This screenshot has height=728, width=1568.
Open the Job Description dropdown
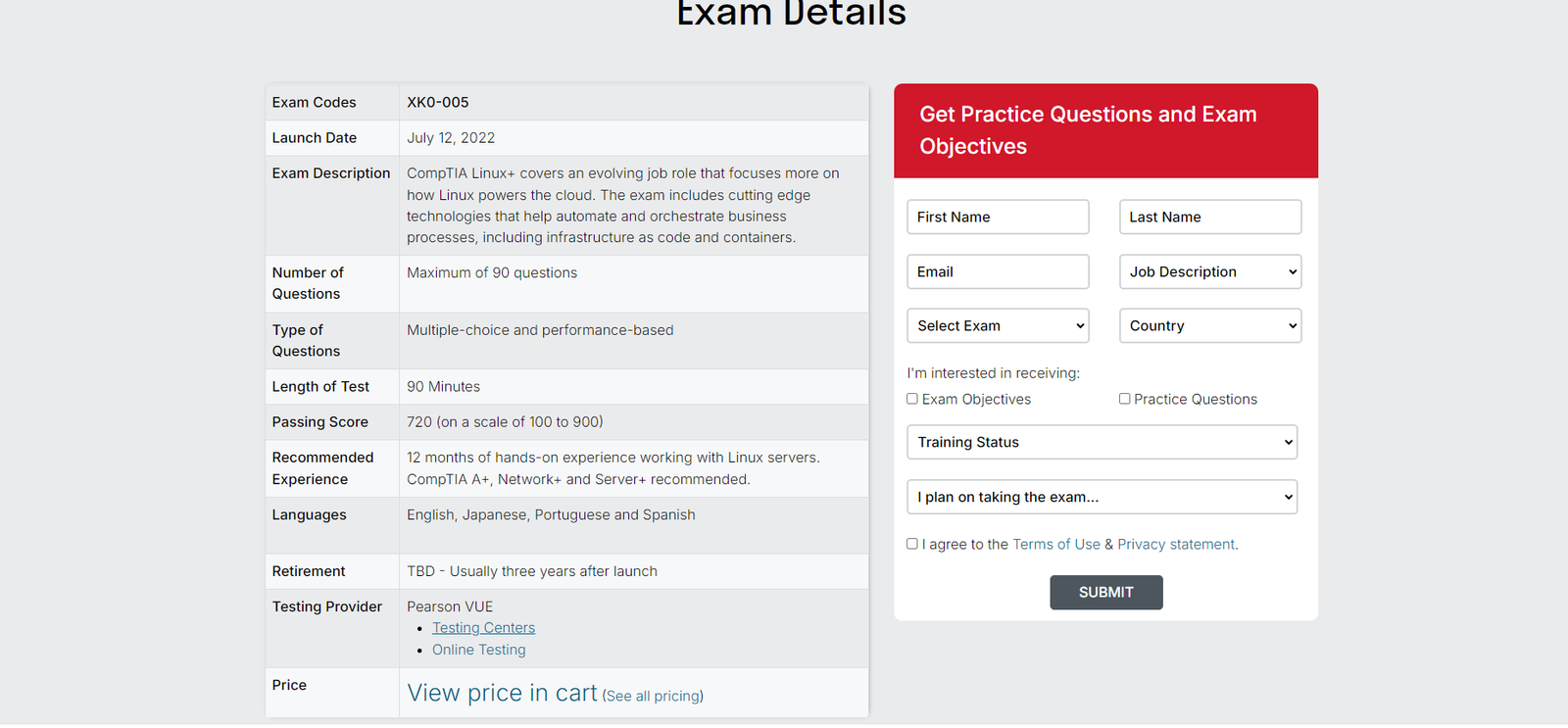click(1210, 271)
